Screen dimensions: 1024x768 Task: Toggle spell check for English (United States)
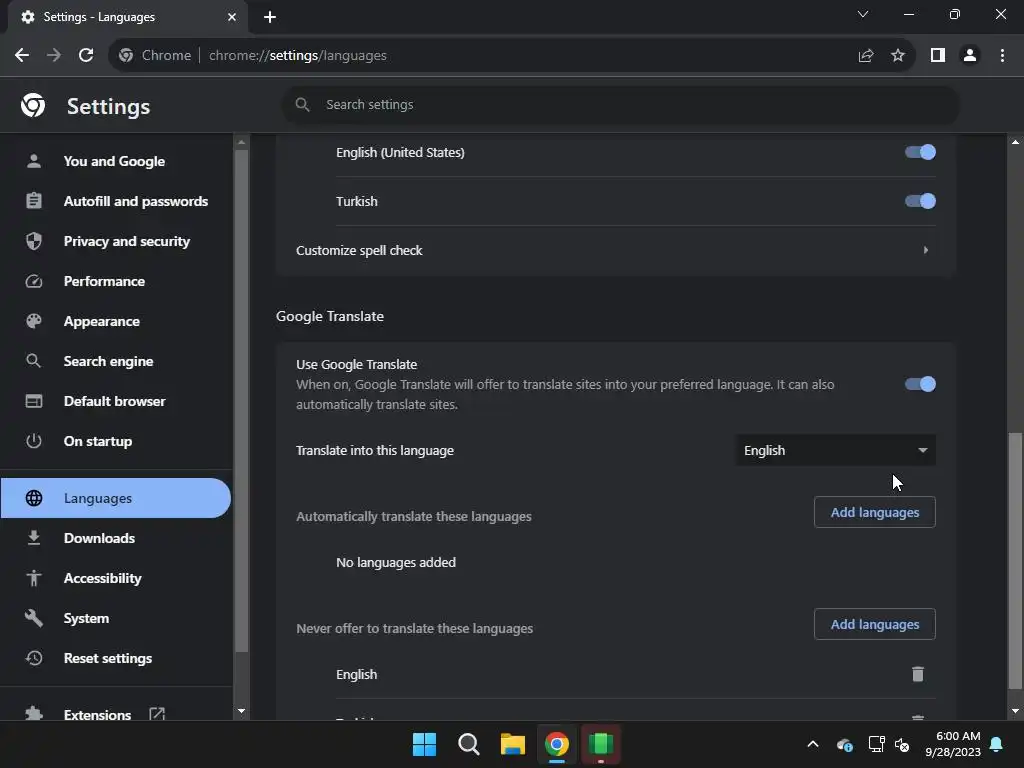pos(920,152)
